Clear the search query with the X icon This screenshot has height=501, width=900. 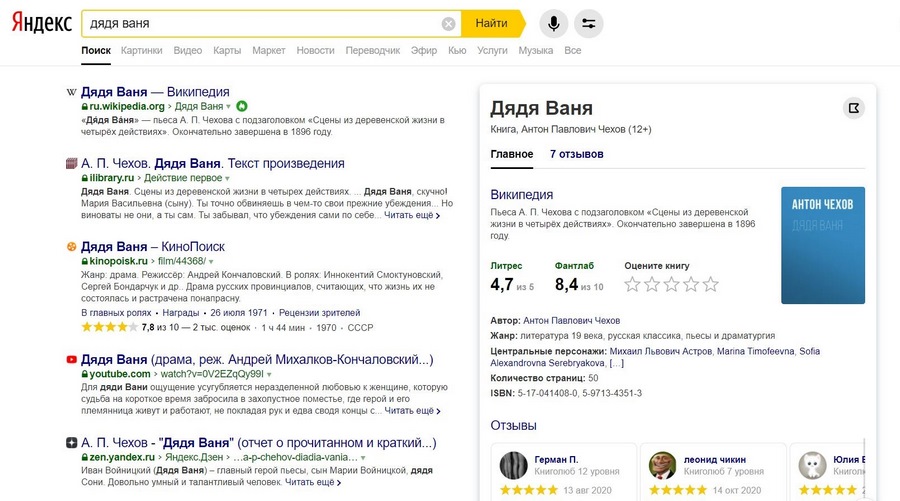pyautogui.click(x=448, y=24)
